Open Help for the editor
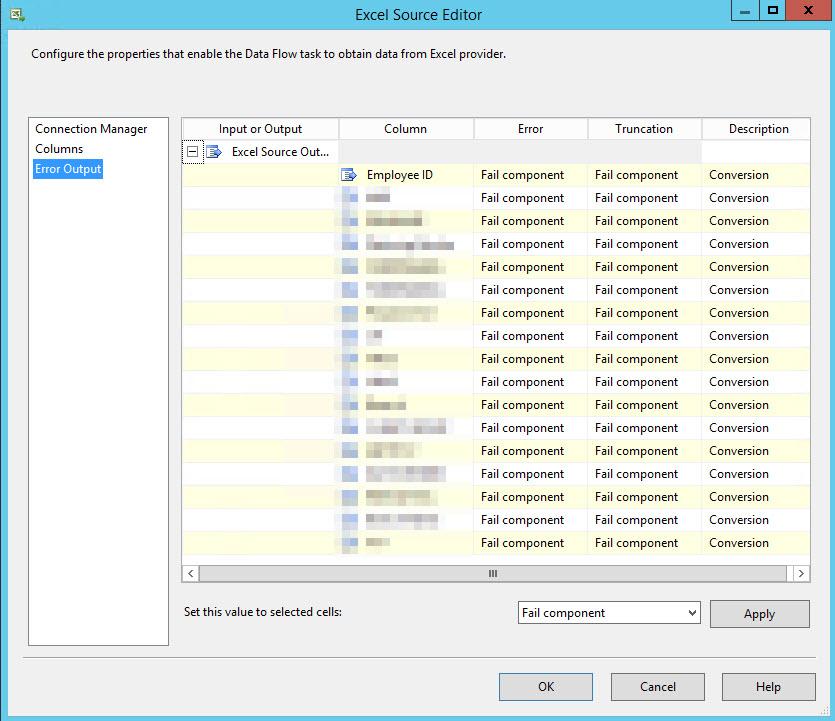 (768, 687)
